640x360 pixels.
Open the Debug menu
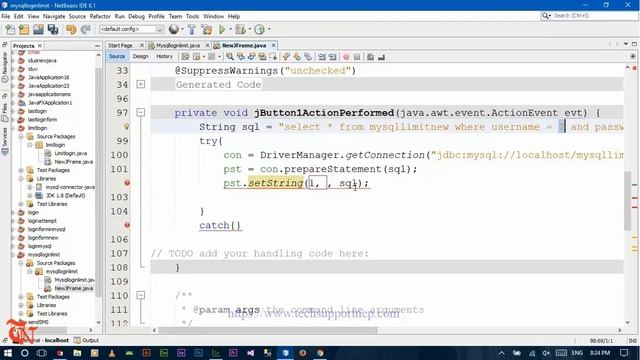tap(136, 16)
